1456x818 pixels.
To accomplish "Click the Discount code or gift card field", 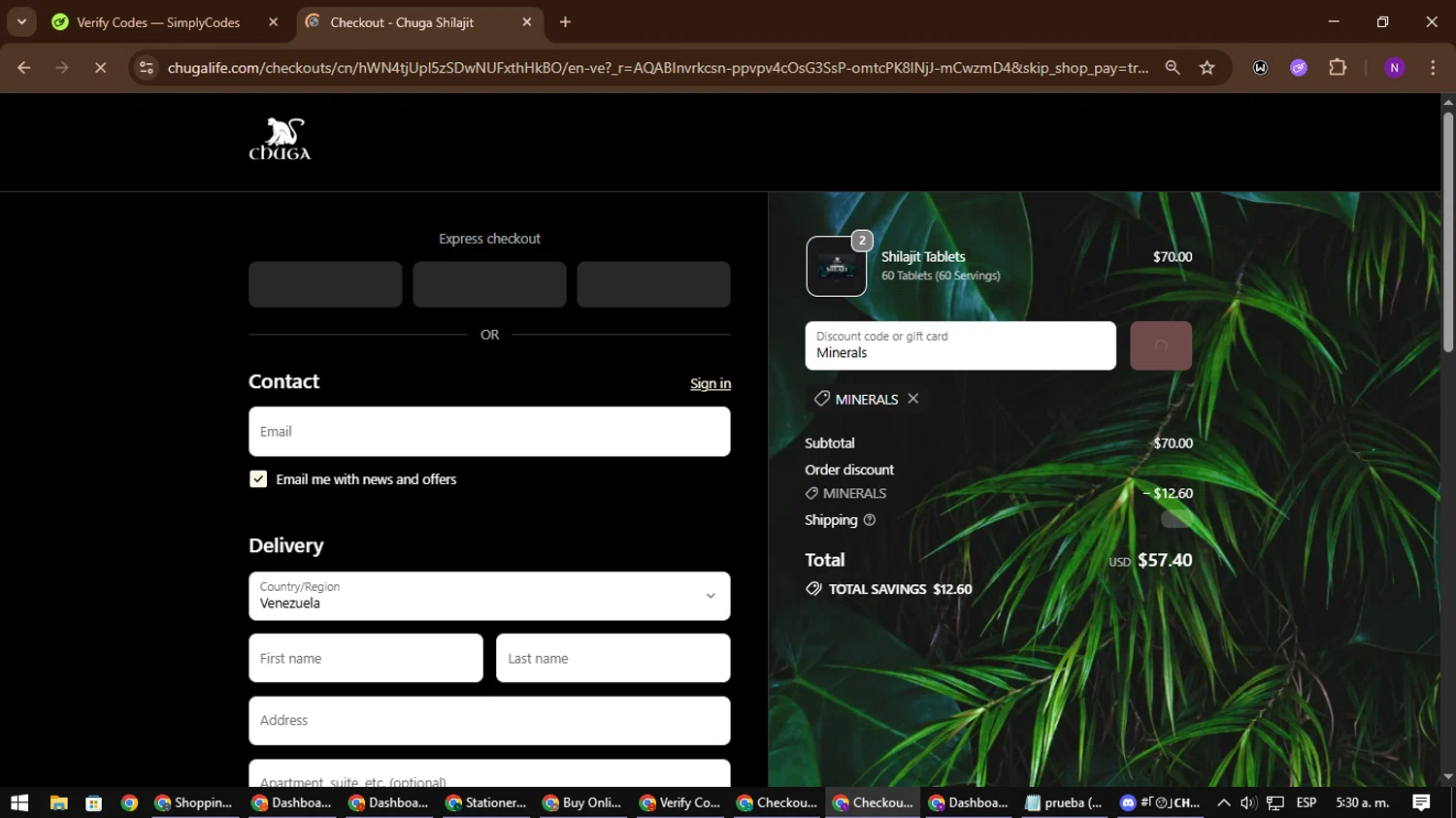I will pyautogui.click(x=960, y=345).
